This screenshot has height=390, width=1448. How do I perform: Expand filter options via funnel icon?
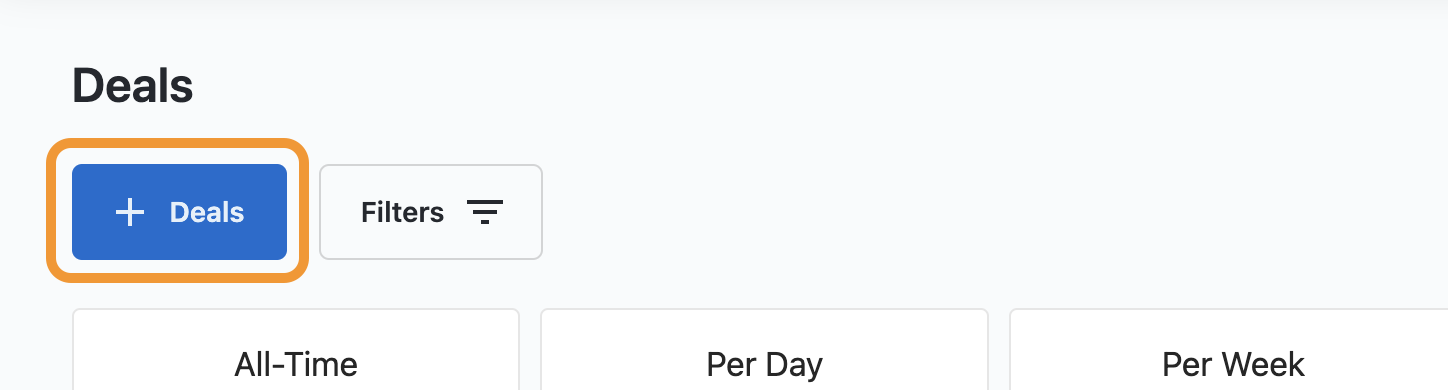(485, 212)
